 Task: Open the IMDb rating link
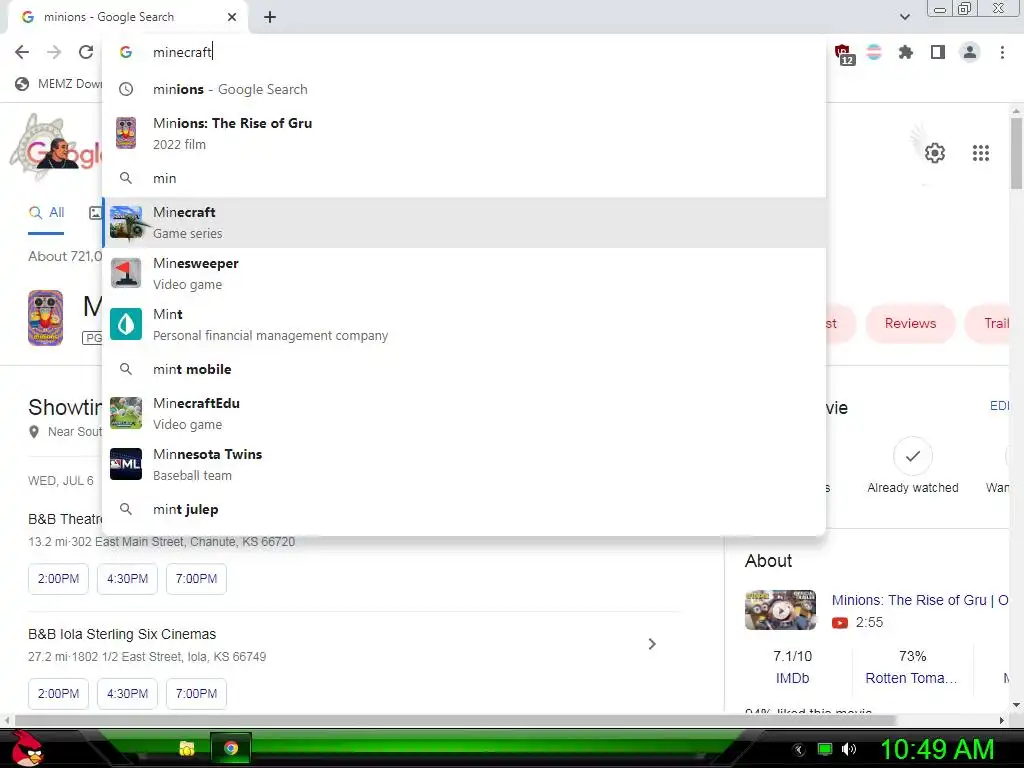(792, 679)
